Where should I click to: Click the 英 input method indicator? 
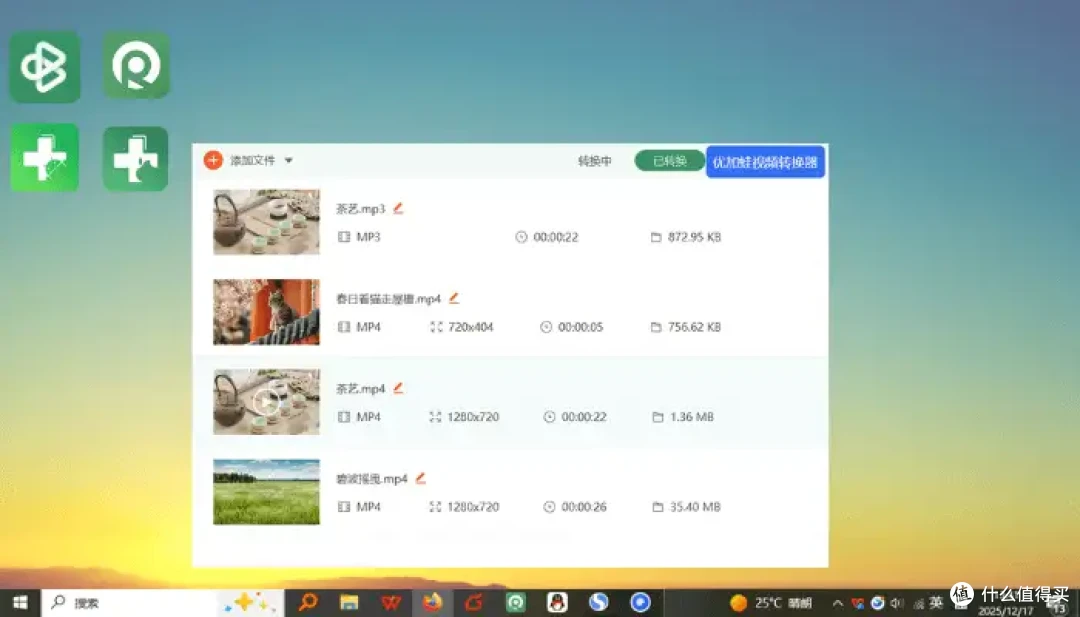click(935, 603)
